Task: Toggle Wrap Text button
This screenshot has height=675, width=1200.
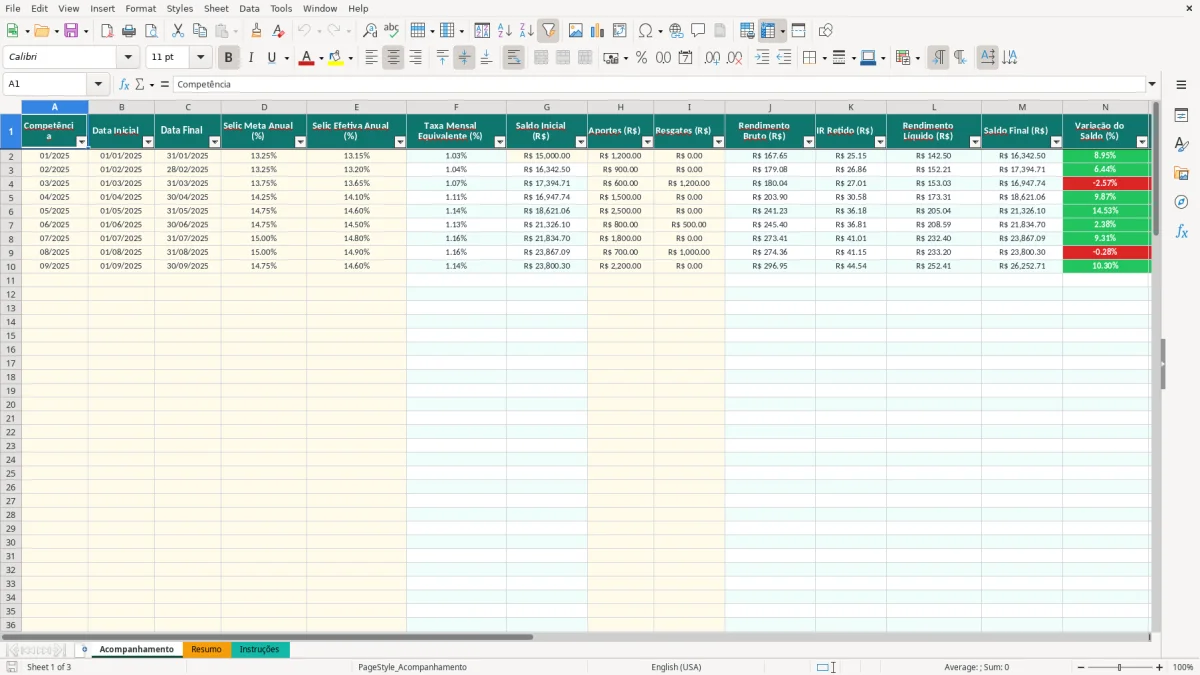Action: (514, 58)
